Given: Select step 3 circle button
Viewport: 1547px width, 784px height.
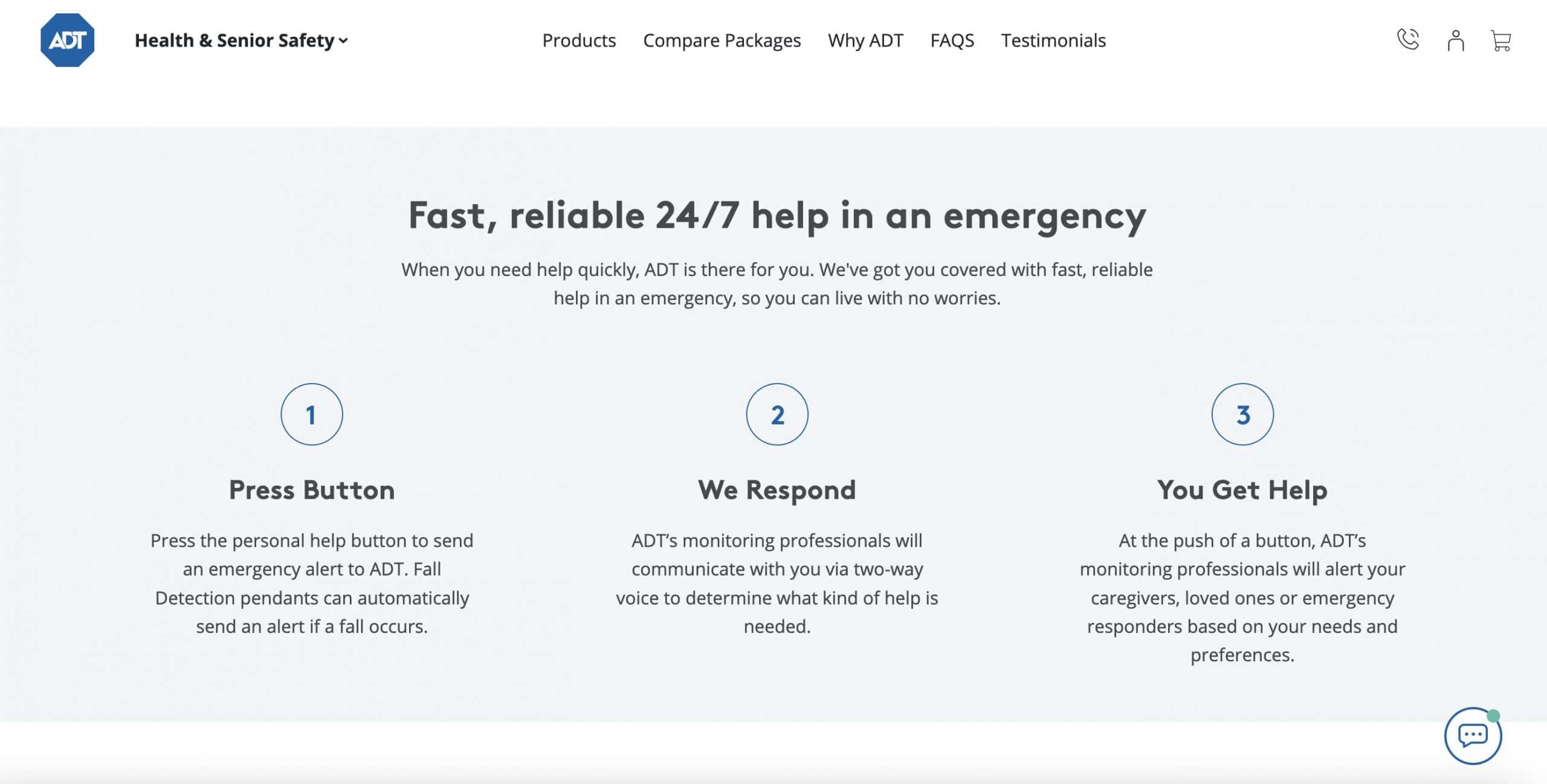Looking at the screenshot, I should tap(1243, 414).
